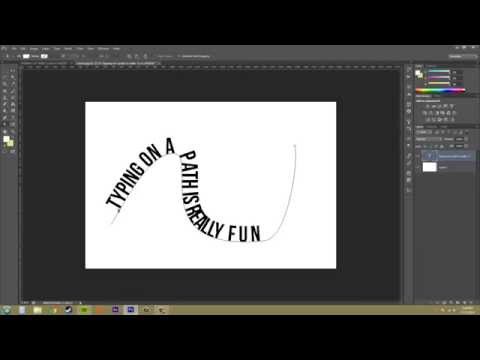Viewport: 480px width, 360px height.
Task: Open Path operations dropdown in options bar
Action: click(x=129, y=56)
